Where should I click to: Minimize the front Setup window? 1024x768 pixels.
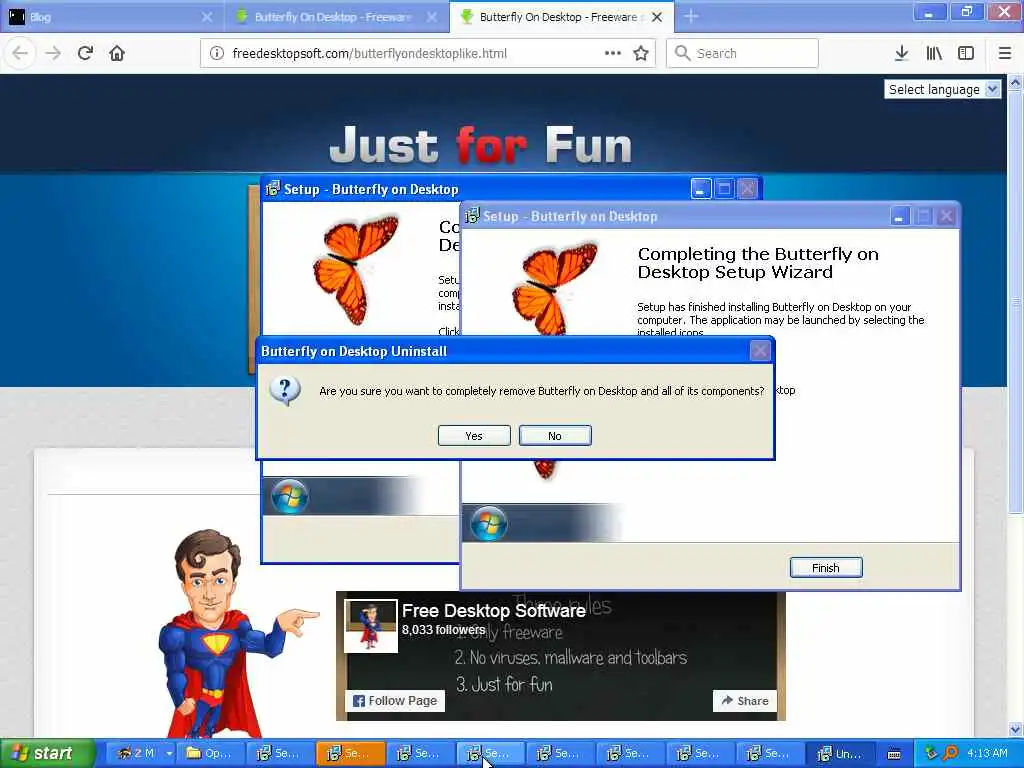900,216
